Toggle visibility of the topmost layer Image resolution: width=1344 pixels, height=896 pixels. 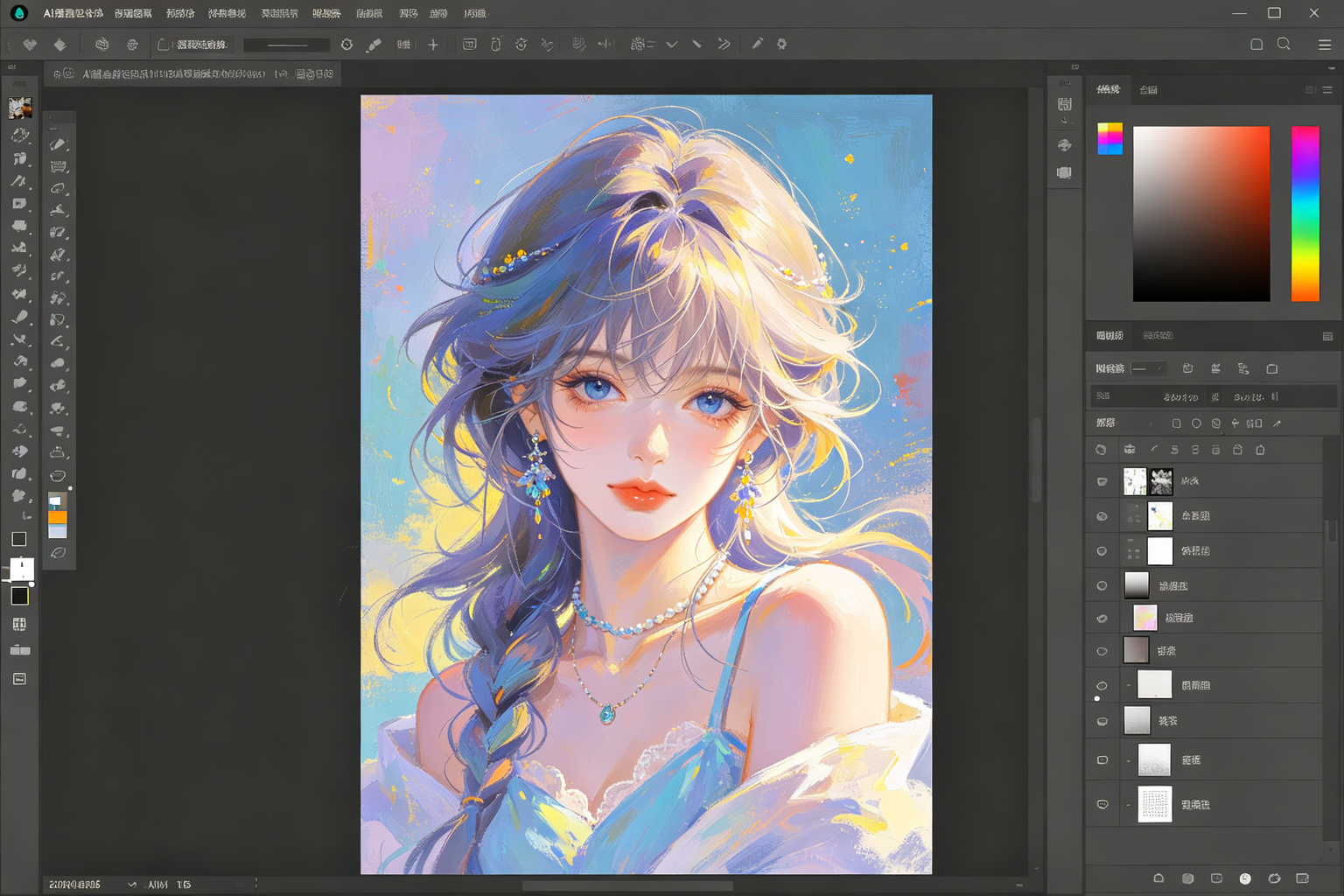point(1102,481)
